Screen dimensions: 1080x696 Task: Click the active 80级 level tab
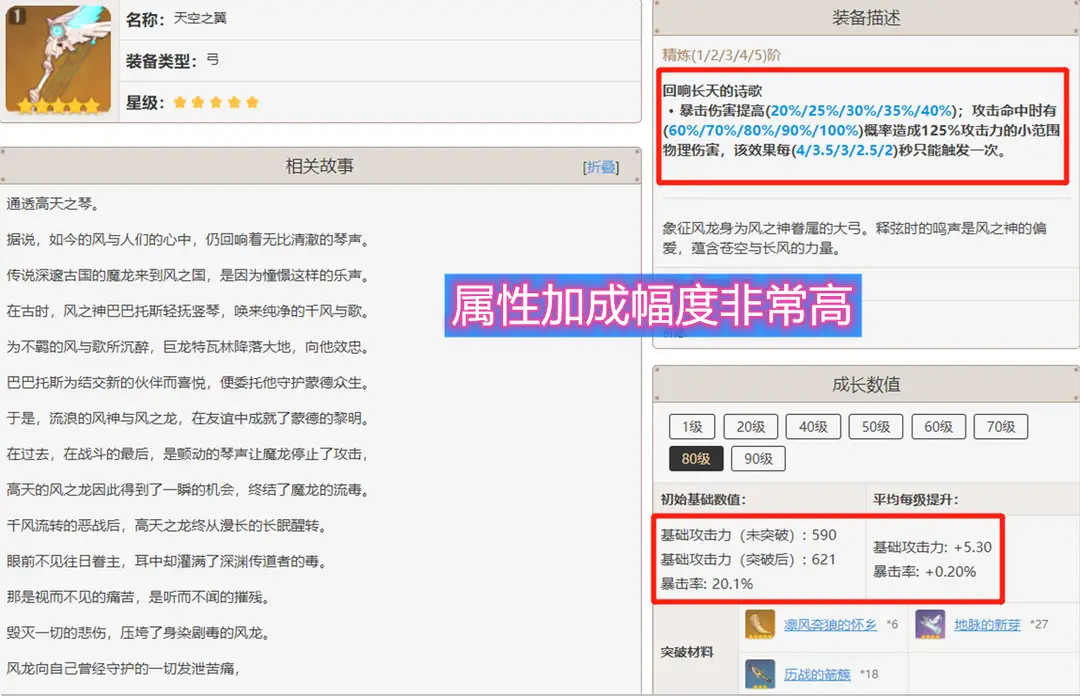coord(697,459)
